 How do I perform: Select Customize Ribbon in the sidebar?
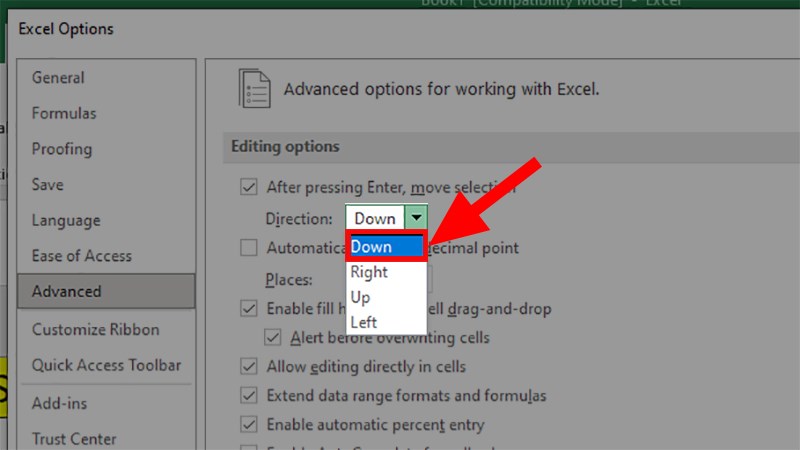(x=95, y=330)
